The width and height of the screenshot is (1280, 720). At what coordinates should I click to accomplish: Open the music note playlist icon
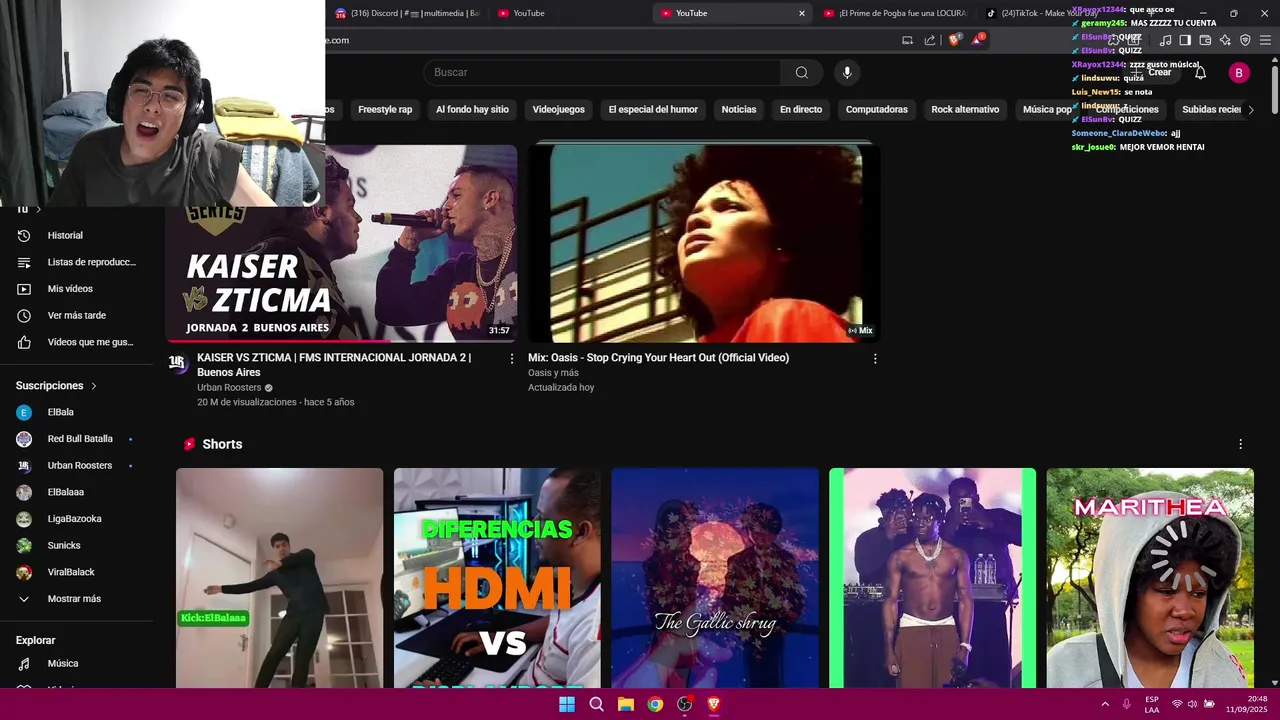click(x=1165, y=40)
